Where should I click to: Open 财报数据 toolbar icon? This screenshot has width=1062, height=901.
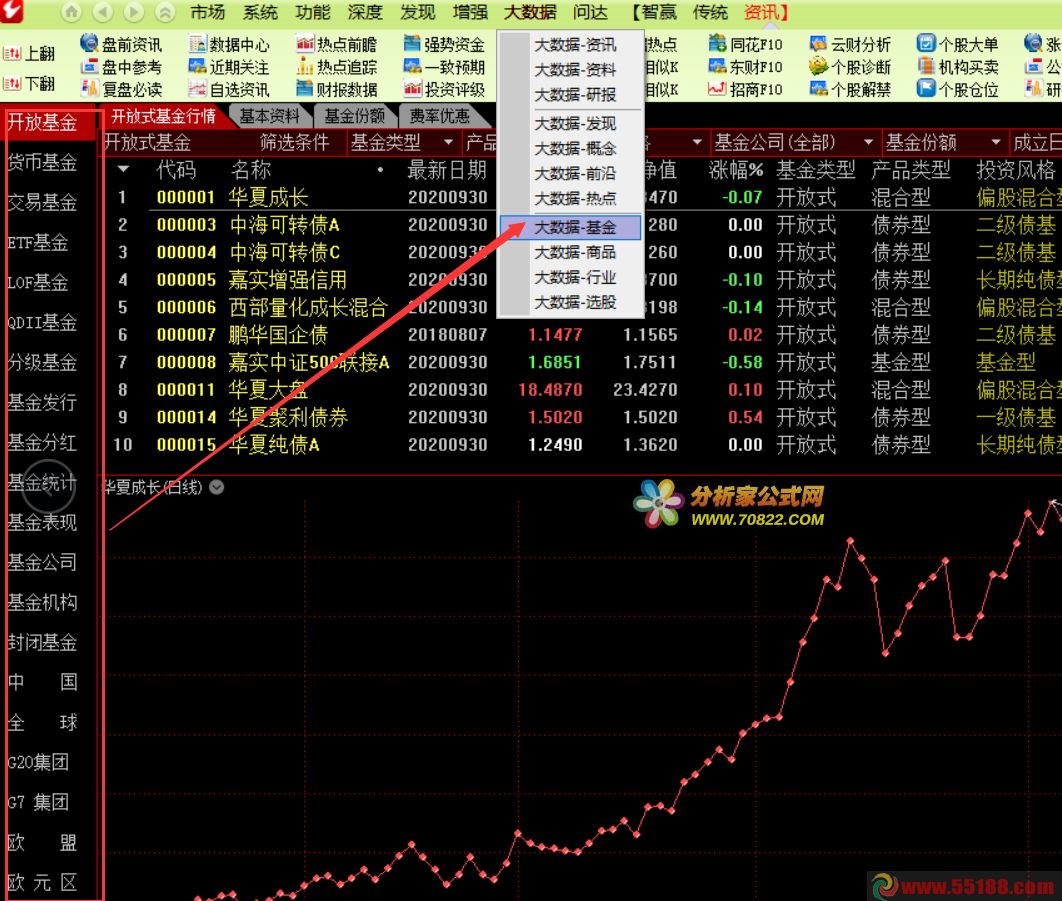pos(305,89)
